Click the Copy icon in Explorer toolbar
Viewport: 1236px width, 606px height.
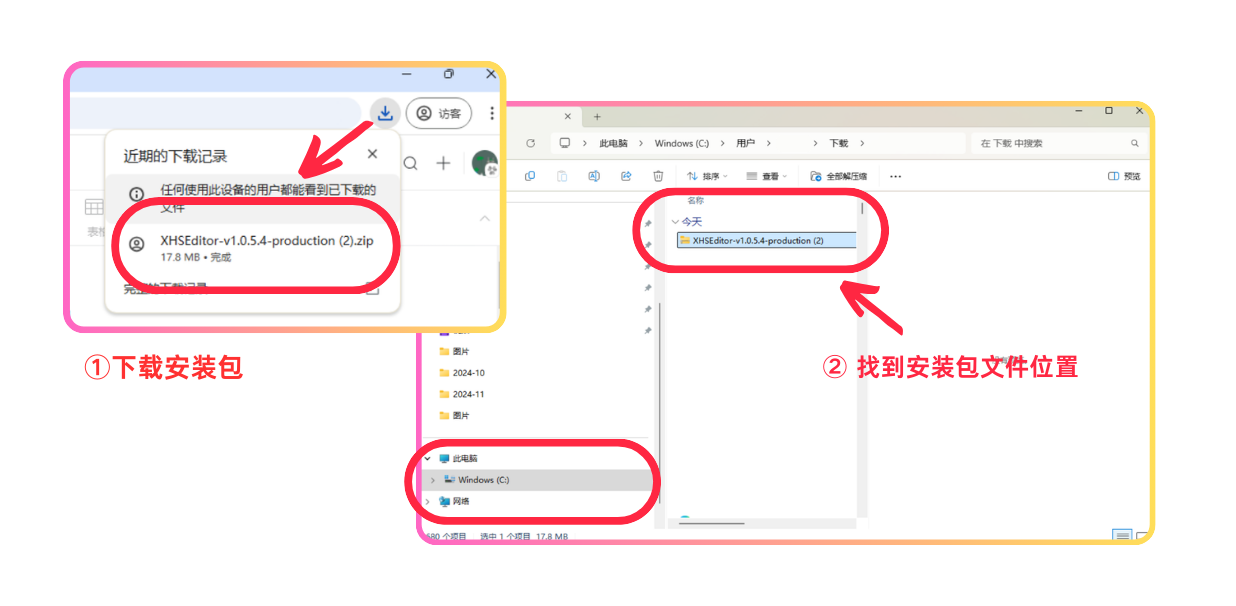[529, 175]
